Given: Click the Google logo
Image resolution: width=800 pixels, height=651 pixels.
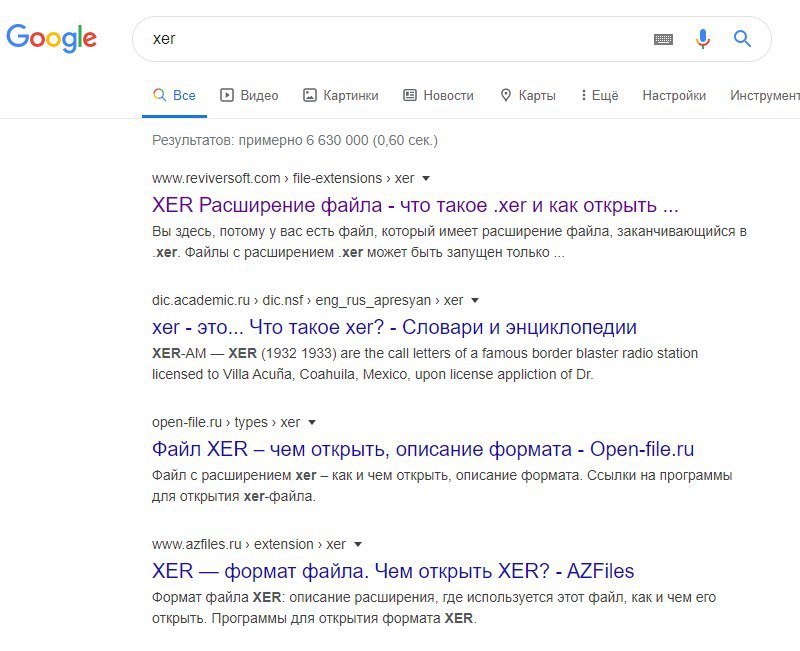Looking at the screenshot, I should pyautogui.click(x=52, y=38).
